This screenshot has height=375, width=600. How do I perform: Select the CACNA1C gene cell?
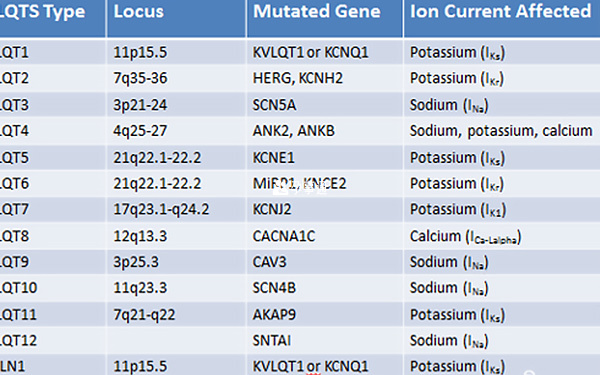point(324,236)
